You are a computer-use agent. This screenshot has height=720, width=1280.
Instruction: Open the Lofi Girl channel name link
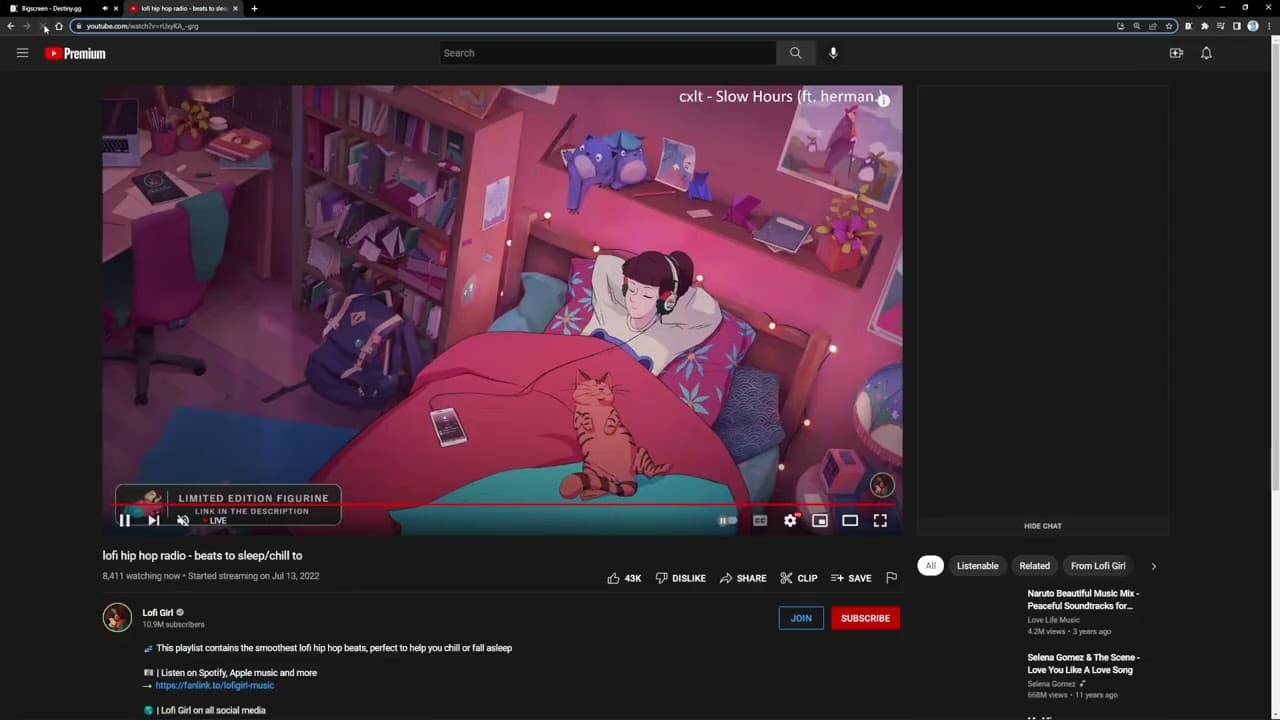158,613
